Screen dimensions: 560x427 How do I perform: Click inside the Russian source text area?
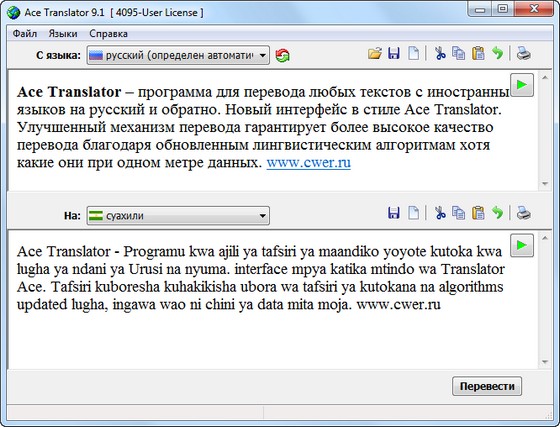coord(273,130)
